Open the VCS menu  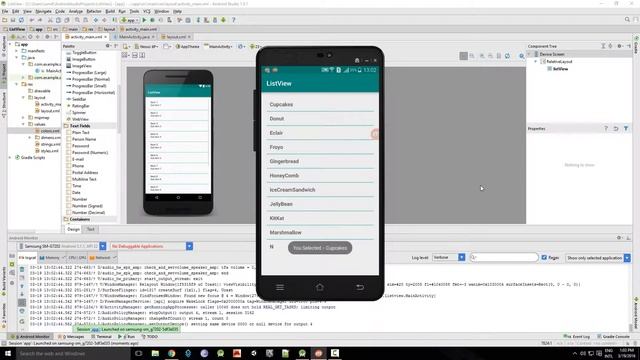tap(147, 11)
